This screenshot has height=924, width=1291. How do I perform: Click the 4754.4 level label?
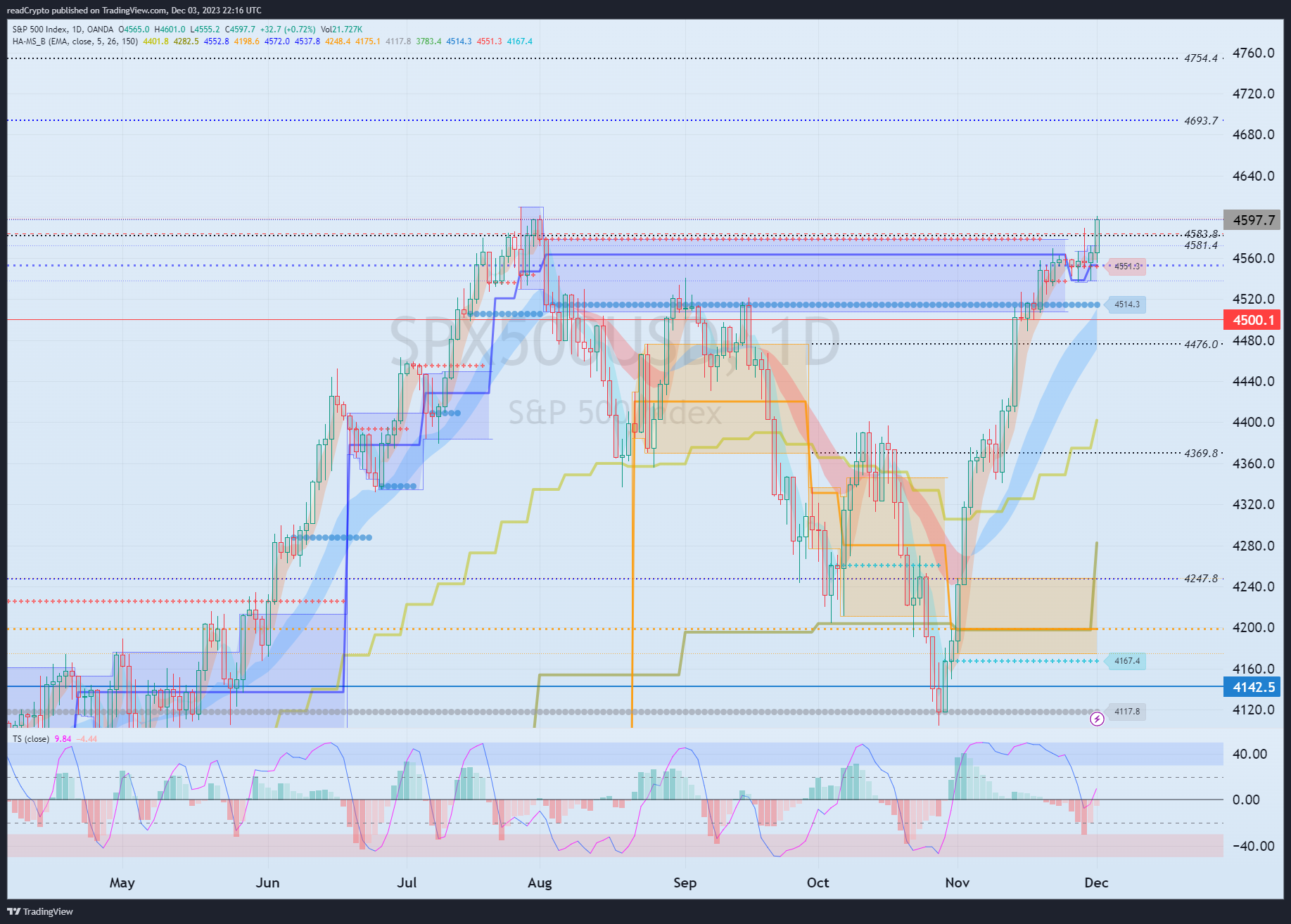(x=1200, y=58)
